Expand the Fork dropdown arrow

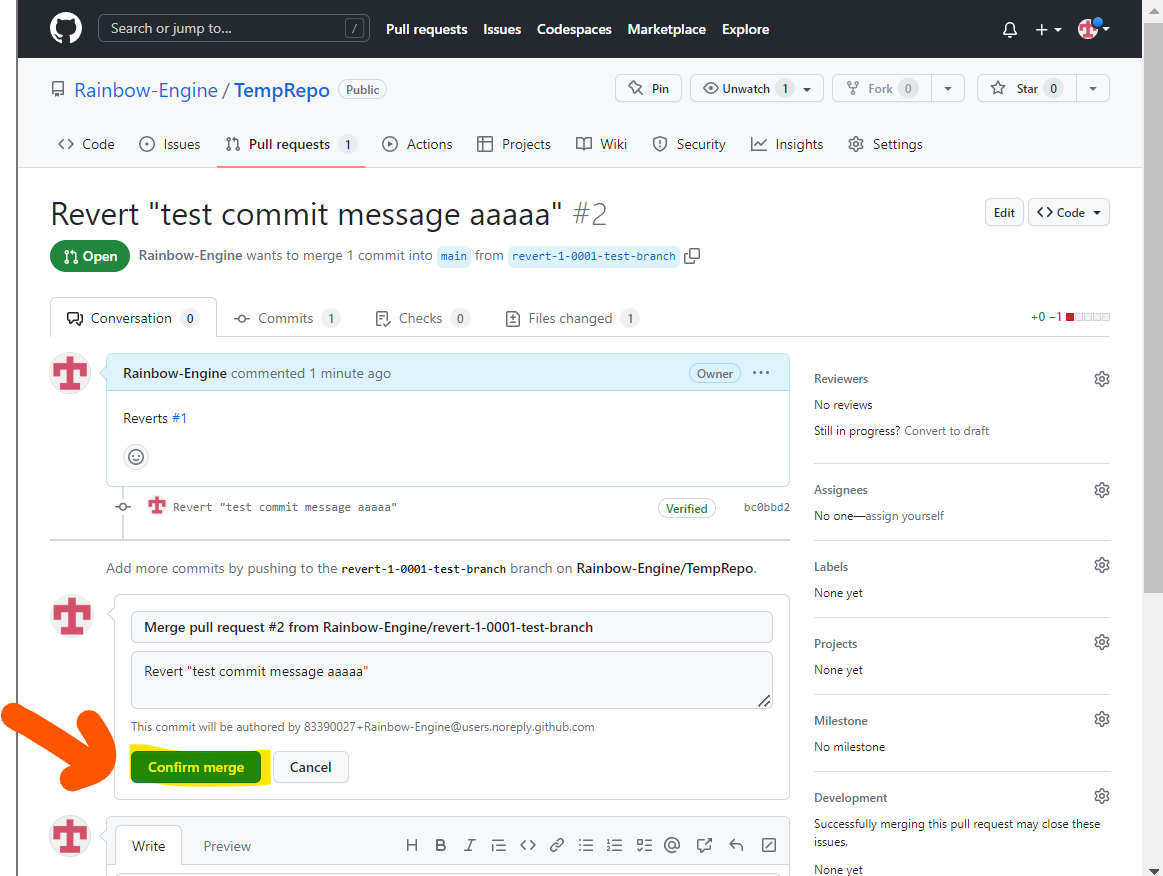pyautogui.click(x=948, y=88)
